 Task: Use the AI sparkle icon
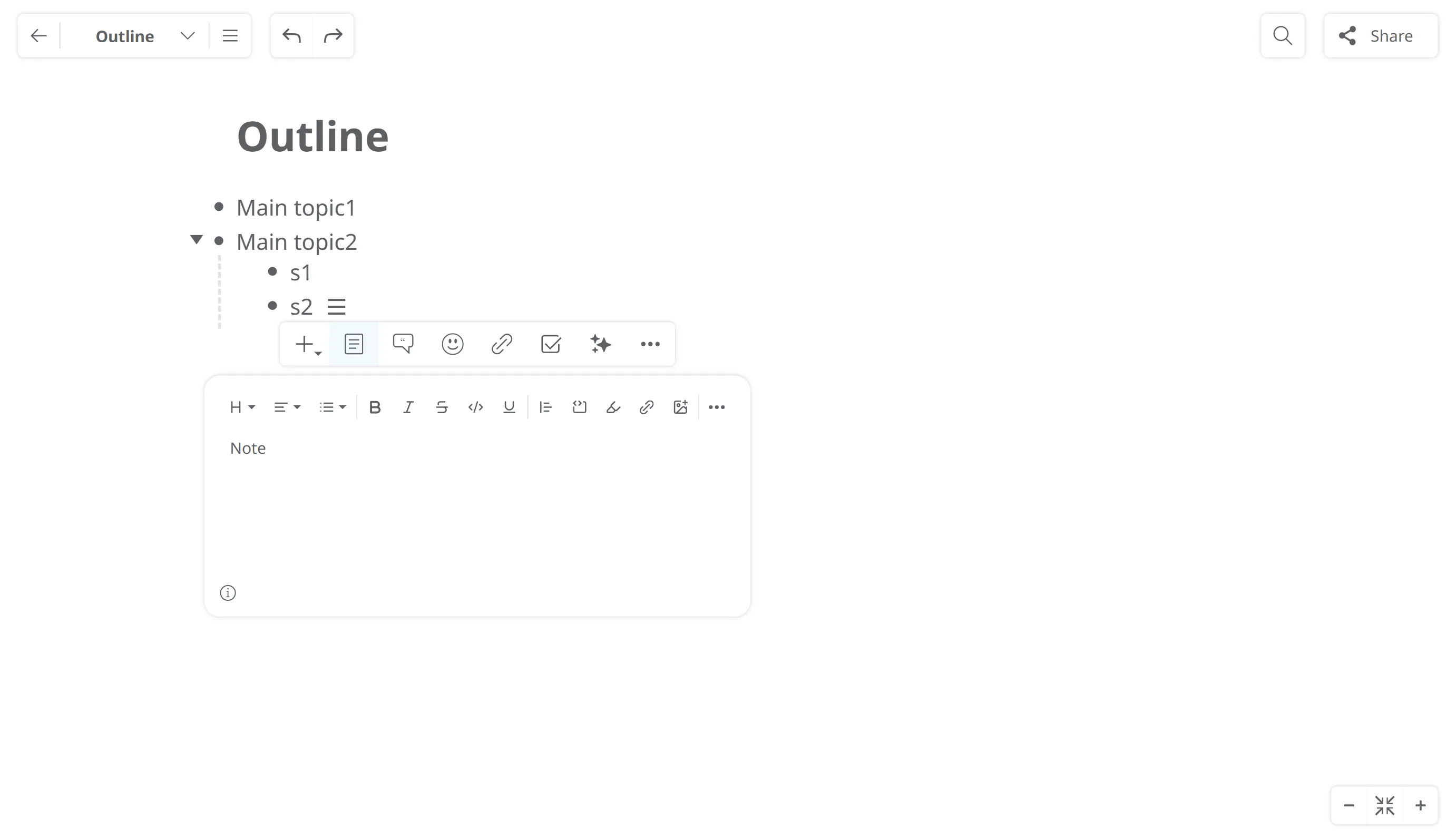(601, 344)
